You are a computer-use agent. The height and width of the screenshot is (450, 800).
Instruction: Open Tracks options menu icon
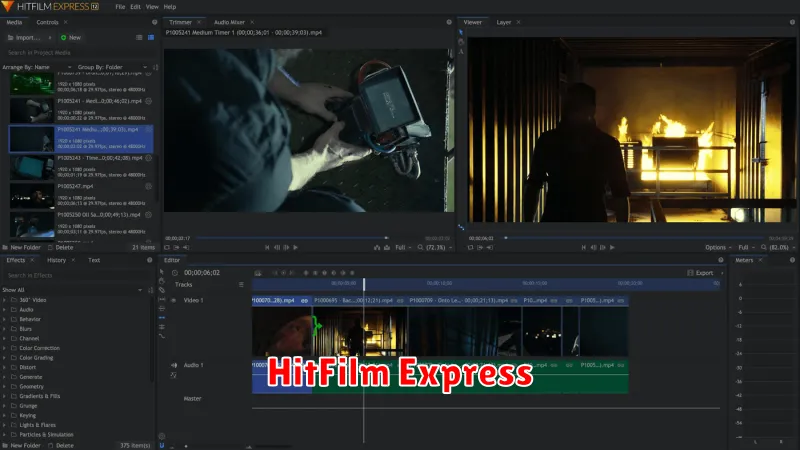pos(241,285)
